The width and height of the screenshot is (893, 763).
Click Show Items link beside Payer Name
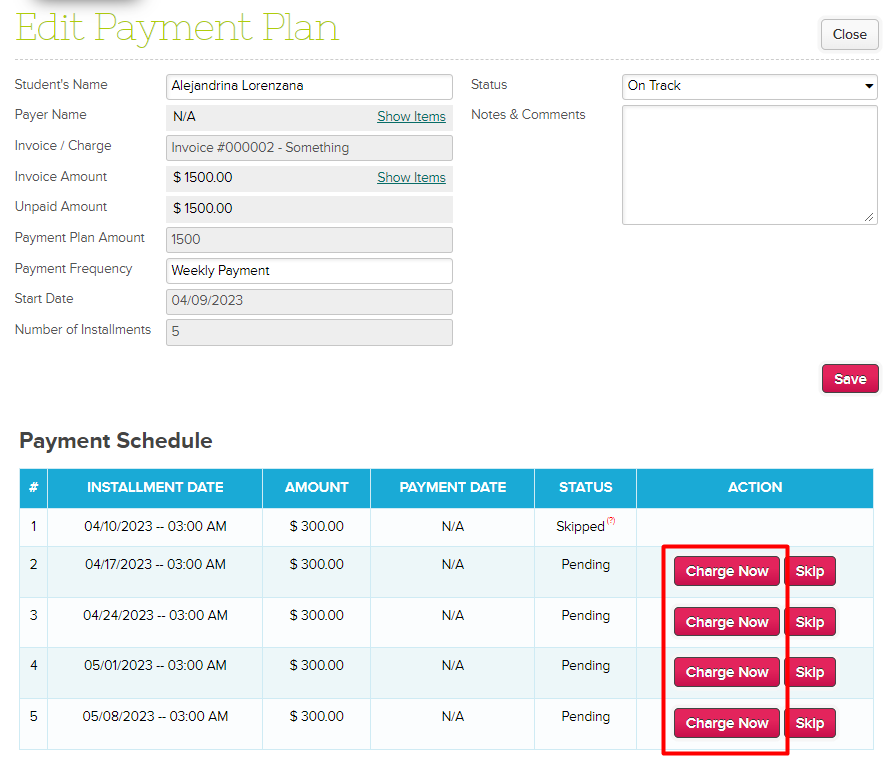(411, 117)
